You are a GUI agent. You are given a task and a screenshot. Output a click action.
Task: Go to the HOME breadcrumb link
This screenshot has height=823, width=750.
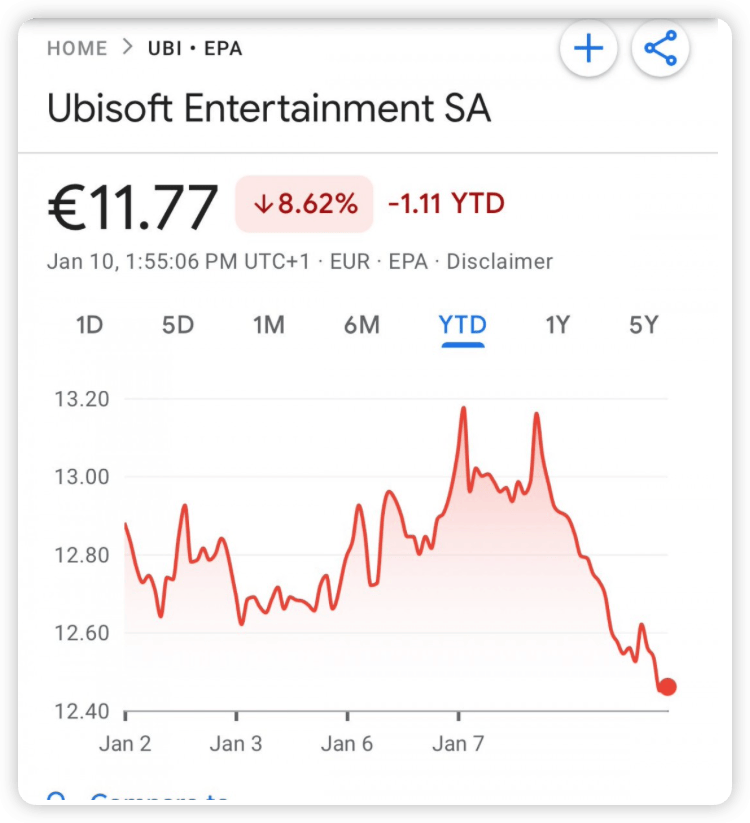(77, 48)
